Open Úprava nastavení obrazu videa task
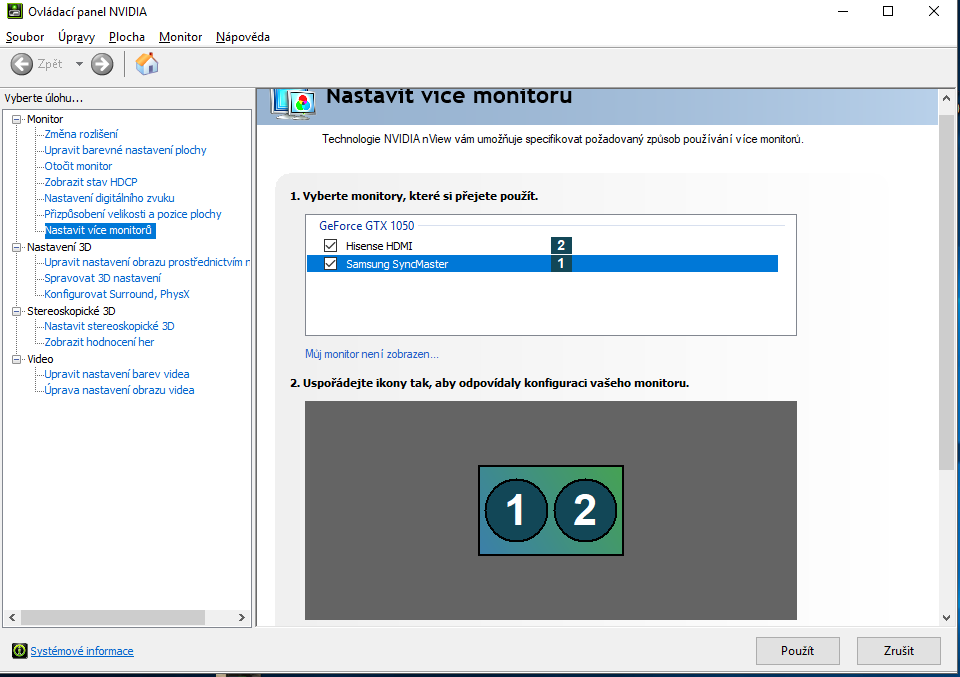The image size is (960, 677). [119, 389]
